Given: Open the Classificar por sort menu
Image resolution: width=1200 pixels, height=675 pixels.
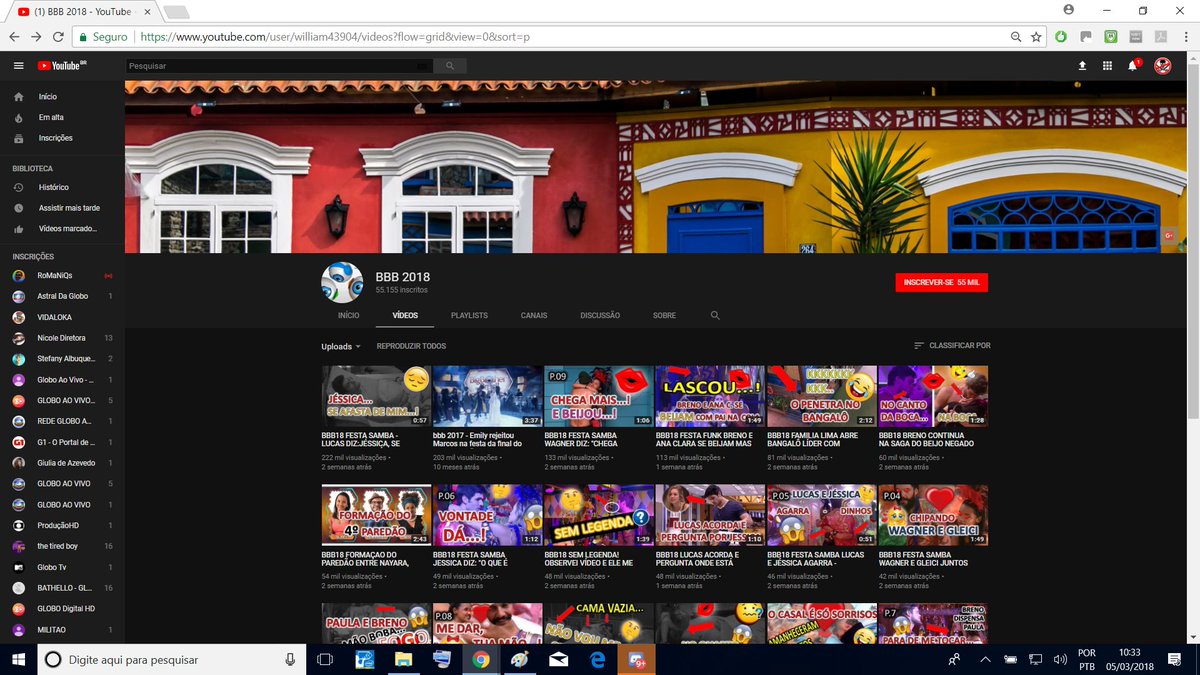Looking at the screenshot, I should (x=952, y=346).
